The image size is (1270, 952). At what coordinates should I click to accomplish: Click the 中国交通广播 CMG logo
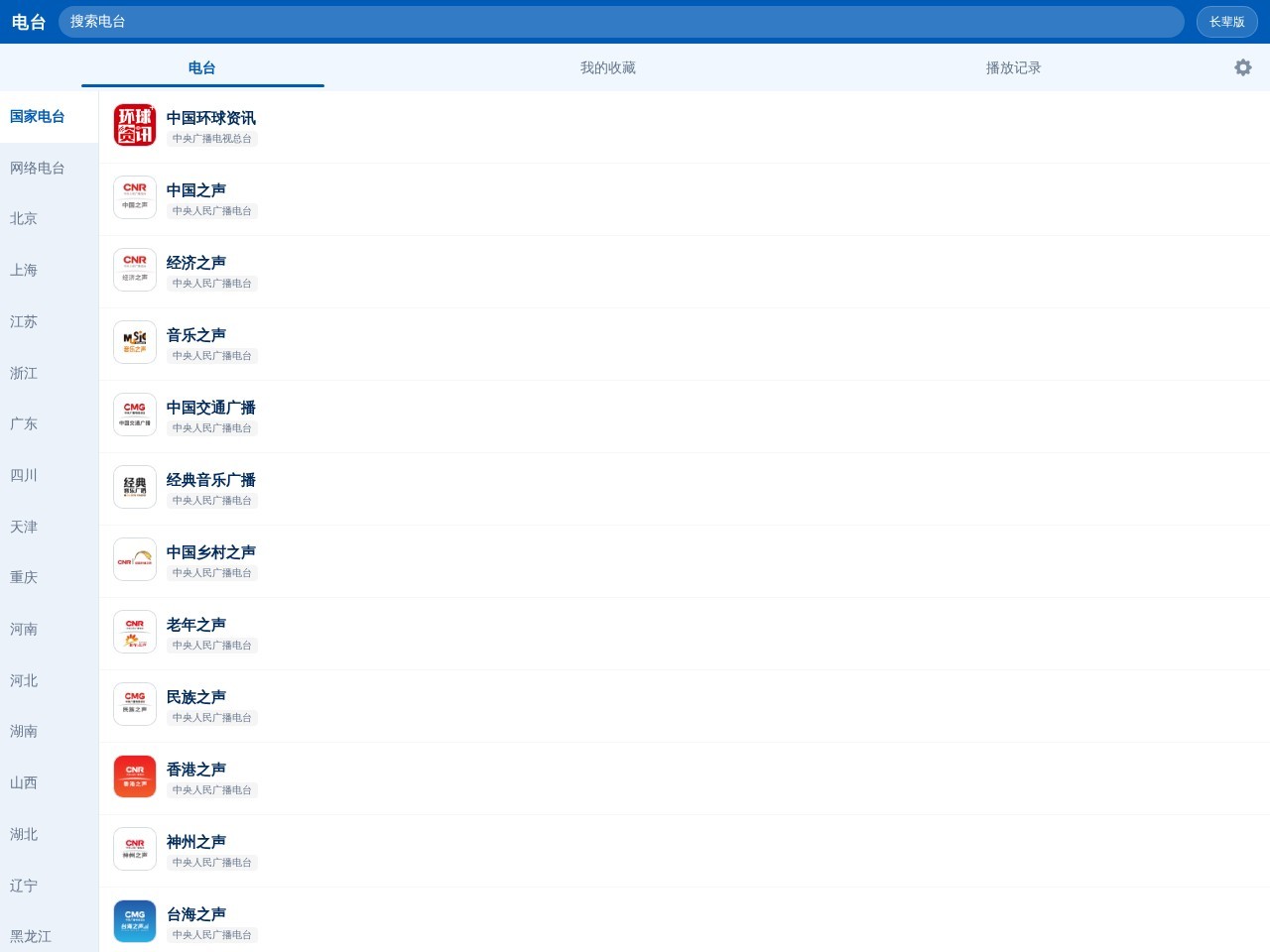(135, 415)
